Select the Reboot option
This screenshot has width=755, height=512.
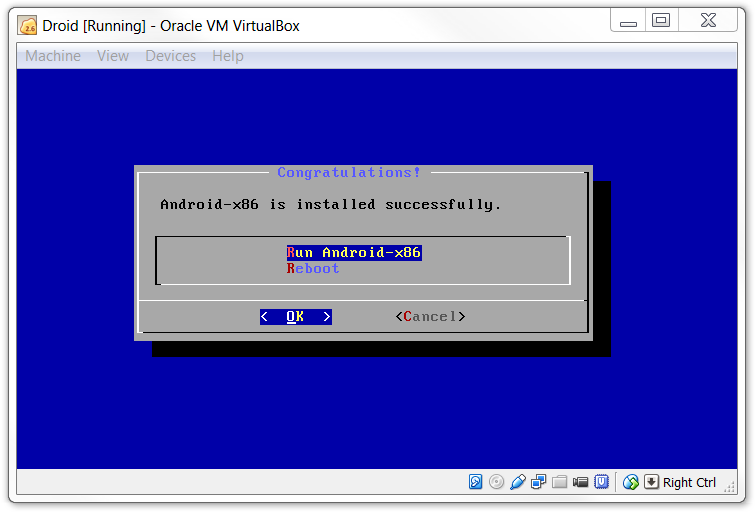(313, 268)
